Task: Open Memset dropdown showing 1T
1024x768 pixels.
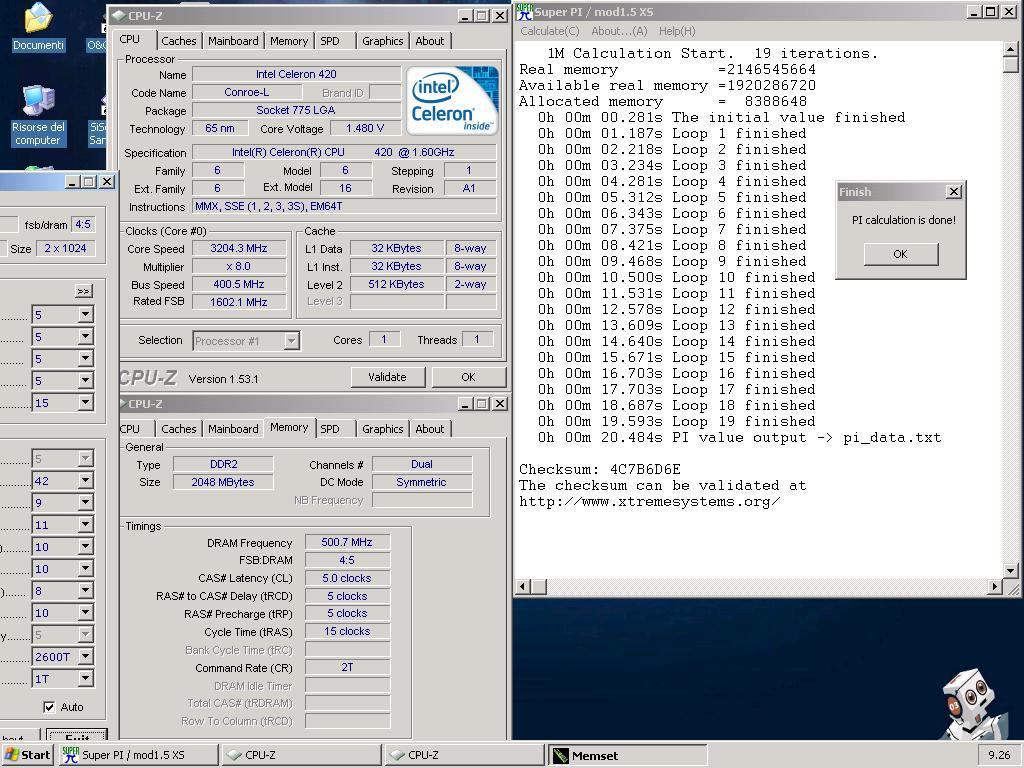Action: 86,679
